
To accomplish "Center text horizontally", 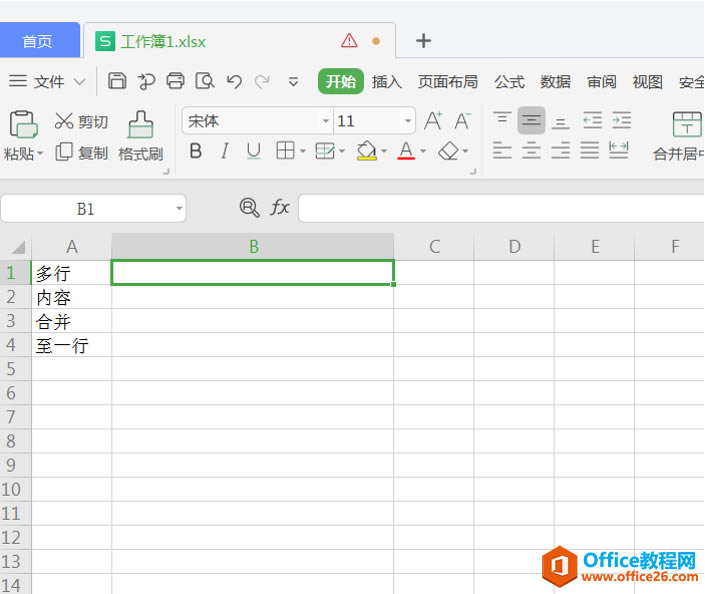I will [x=531, y=150].
